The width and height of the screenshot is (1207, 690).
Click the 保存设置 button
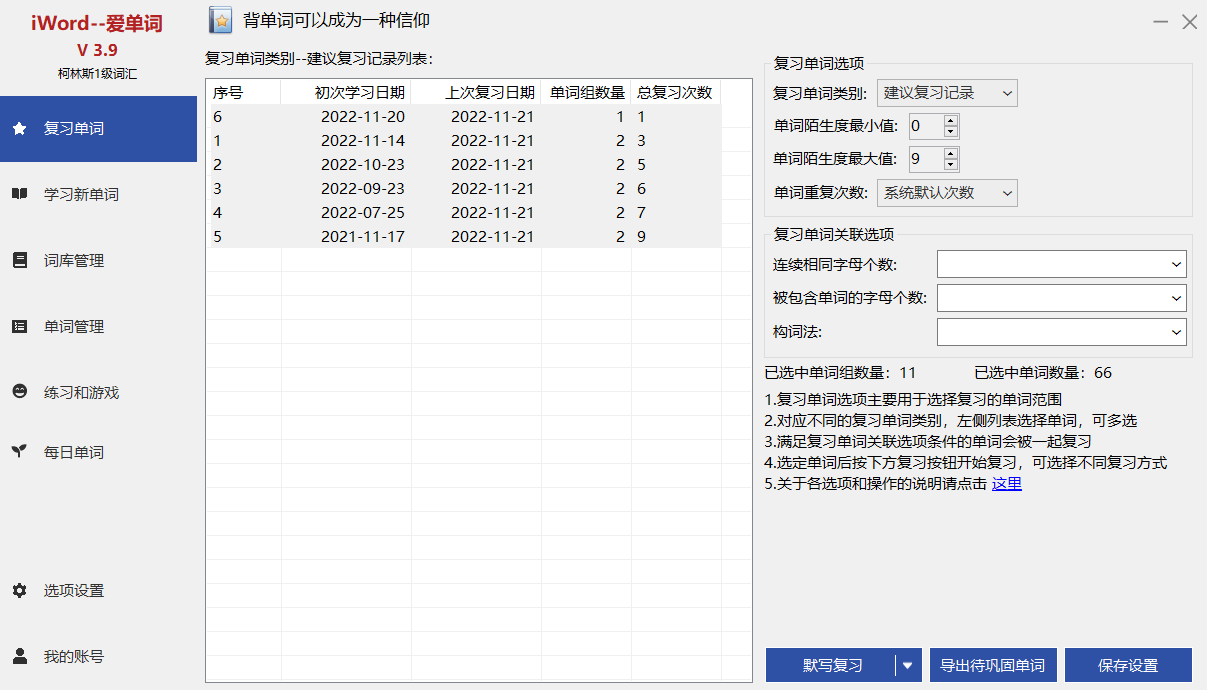pyautogui.click(x=1127, y=665)
